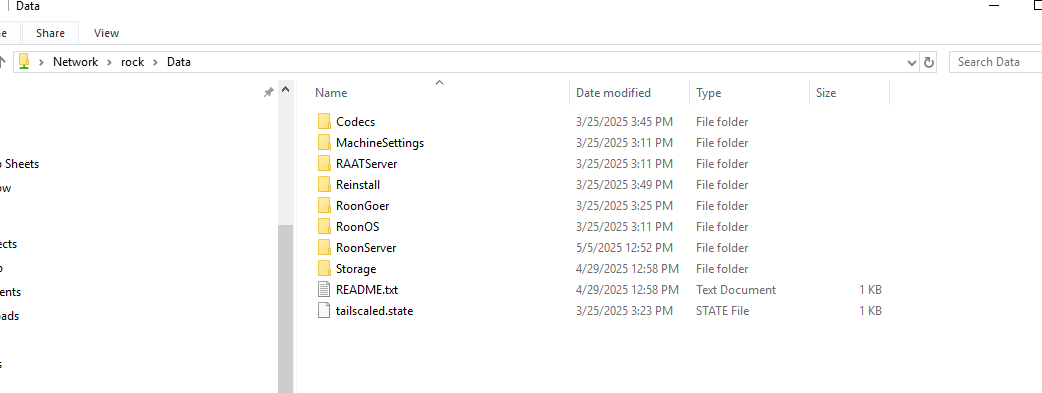Image resolution: width=1042 pixels, height=393 pixels.
Task: Click File folder type in Codecs row
Action: [x=722, y=122]
